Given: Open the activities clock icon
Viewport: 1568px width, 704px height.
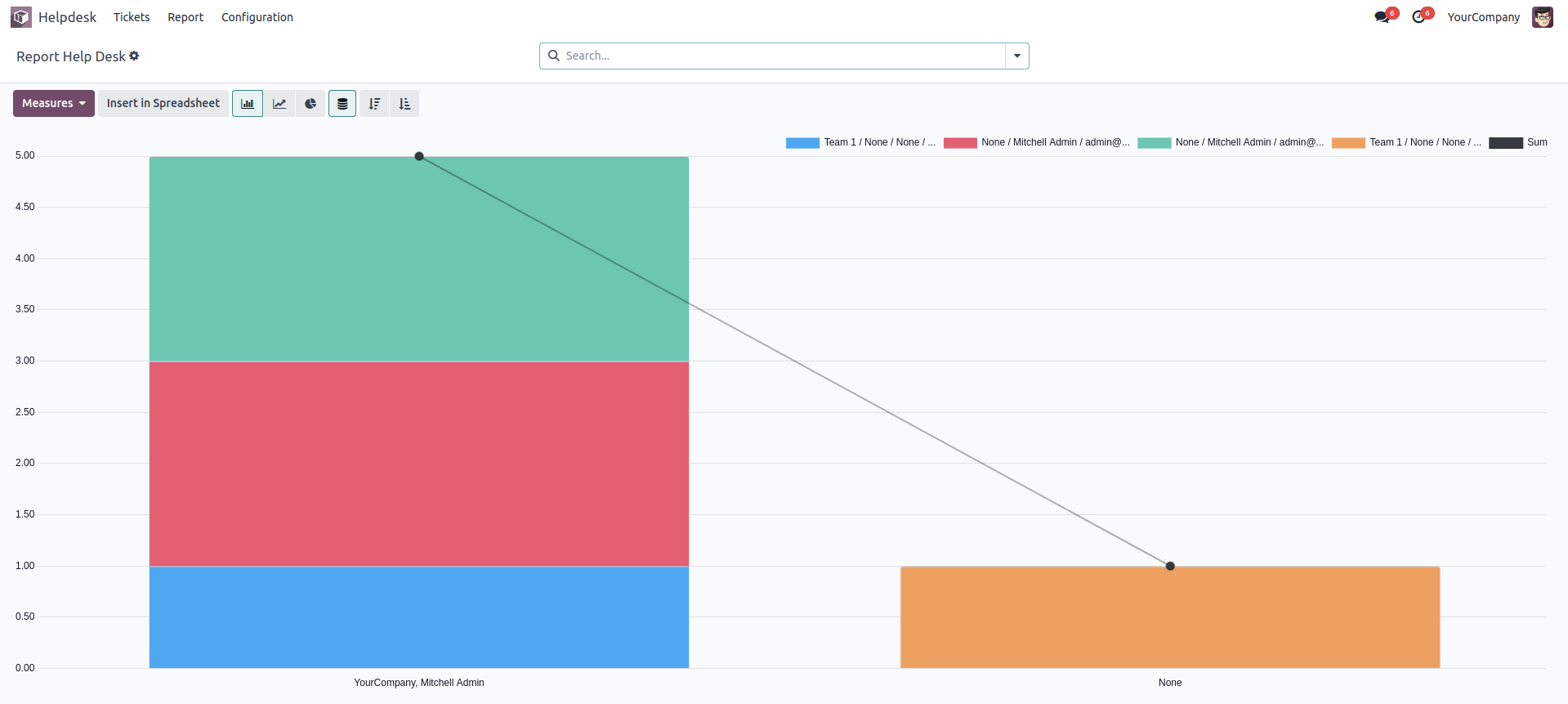Looking at the screenshot, I should (1419, 17).
